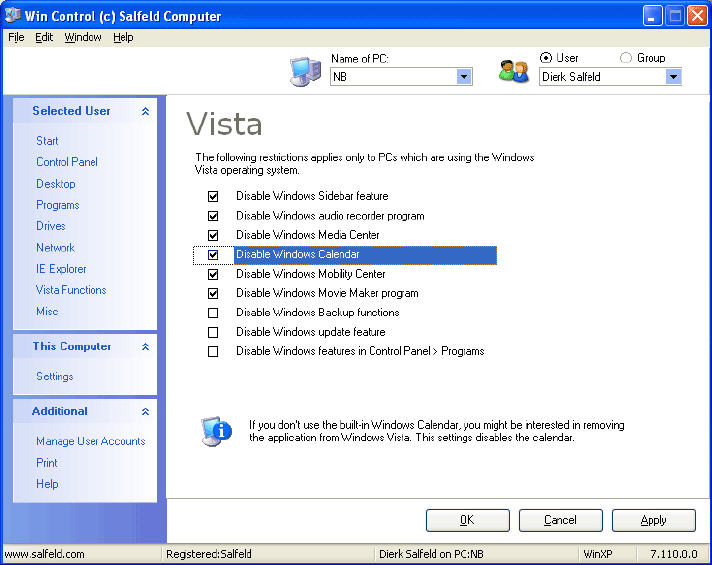Click the user field showing Dierk Salfeld
Viewport: 712px width, 565px height.
tap(610, 77)
